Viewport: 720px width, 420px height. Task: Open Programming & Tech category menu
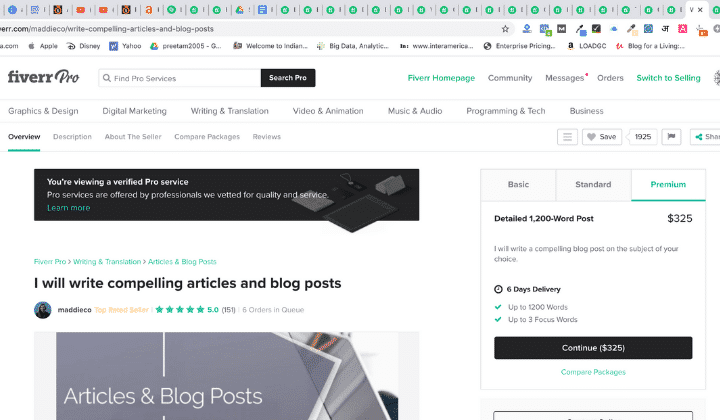click(506, 111)
